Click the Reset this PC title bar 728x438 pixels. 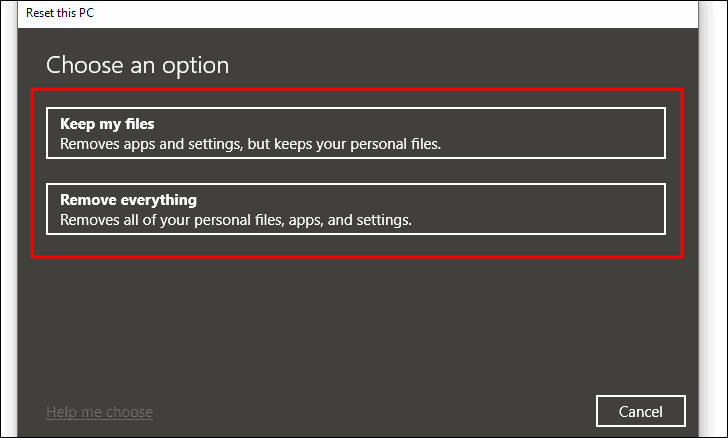click(x=358, y=14)
